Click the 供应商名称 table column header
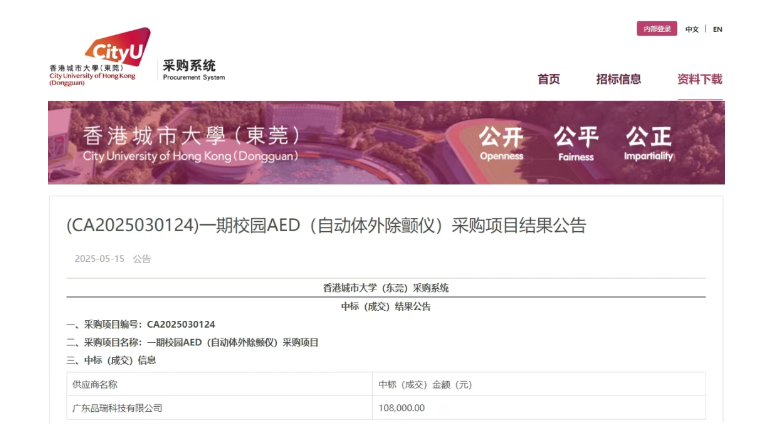 (x=94, y=384)
